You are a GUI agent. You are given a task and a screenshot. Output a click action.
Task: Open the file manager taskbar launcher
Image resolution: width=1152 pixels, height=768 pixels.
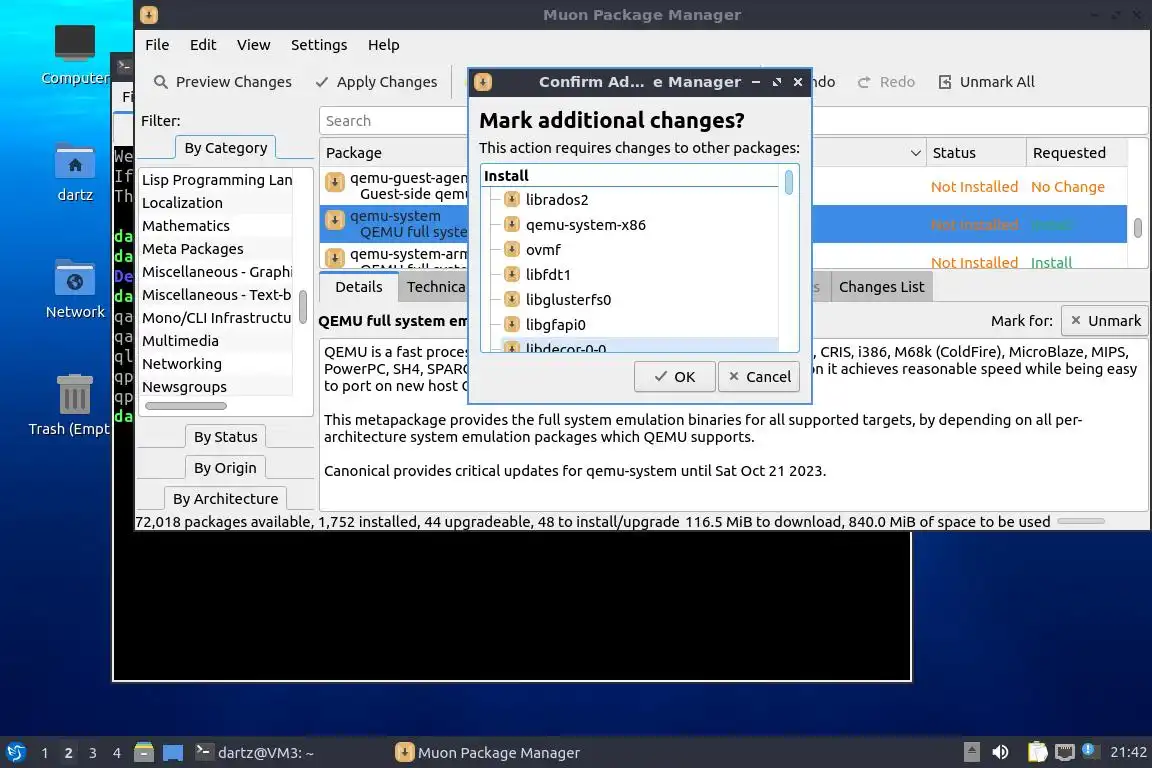(144, 752)
